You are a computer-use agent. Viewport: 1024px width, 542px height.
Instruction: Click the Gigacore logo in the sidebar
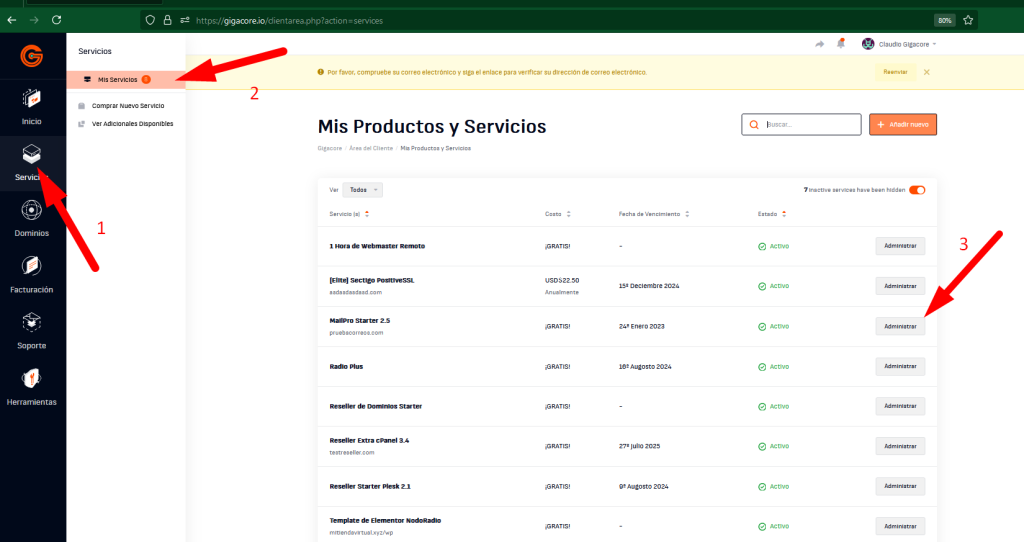[x=31, y=56]
